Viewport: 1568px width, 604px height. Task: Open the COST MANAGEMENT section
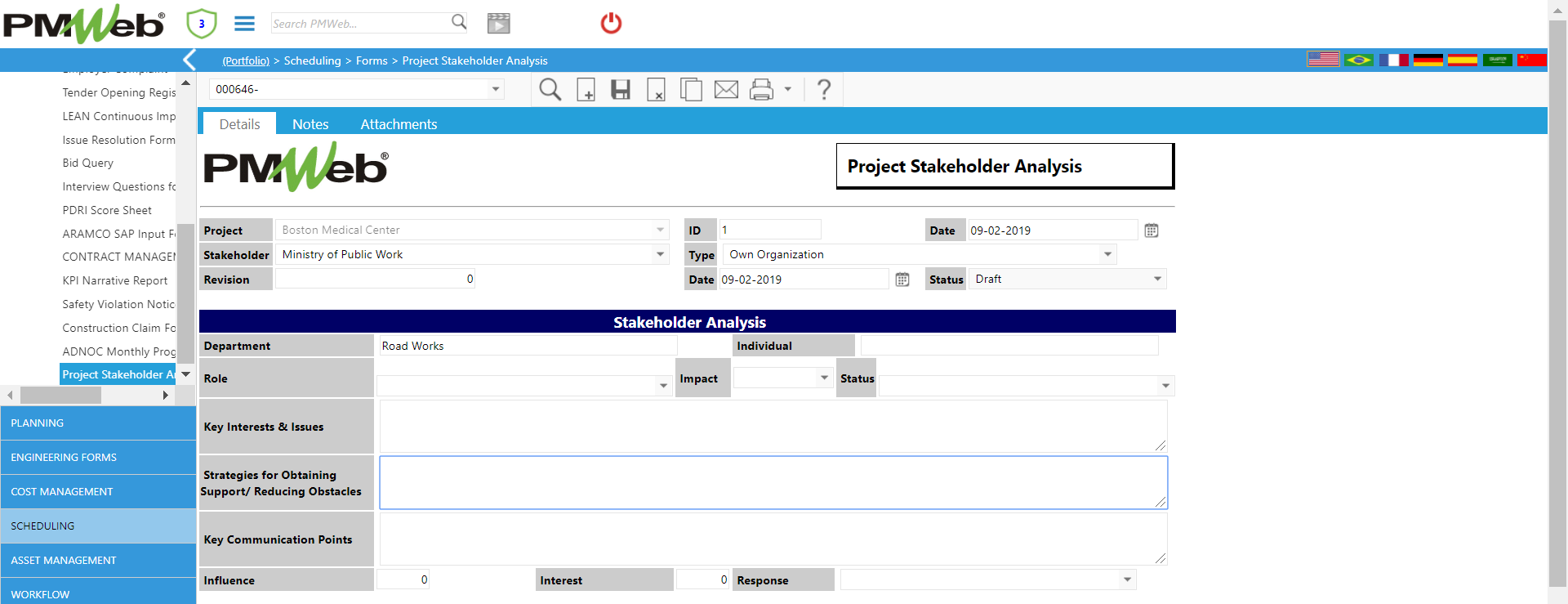98,491
